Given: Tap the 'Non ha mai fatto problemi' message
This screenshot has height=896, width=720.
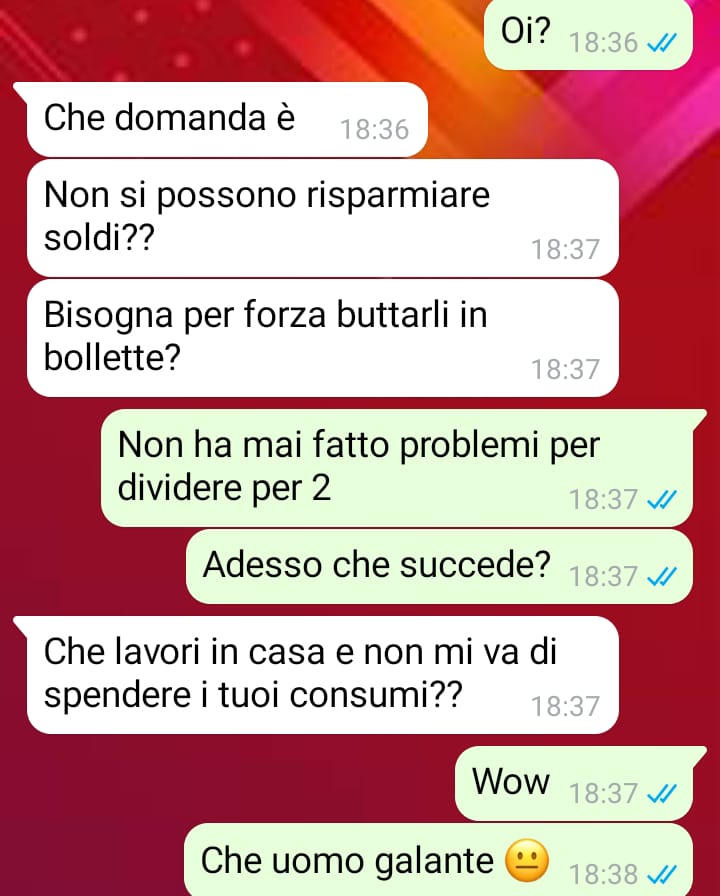Looking at the screenshot, I should click(x=397, y=468).
